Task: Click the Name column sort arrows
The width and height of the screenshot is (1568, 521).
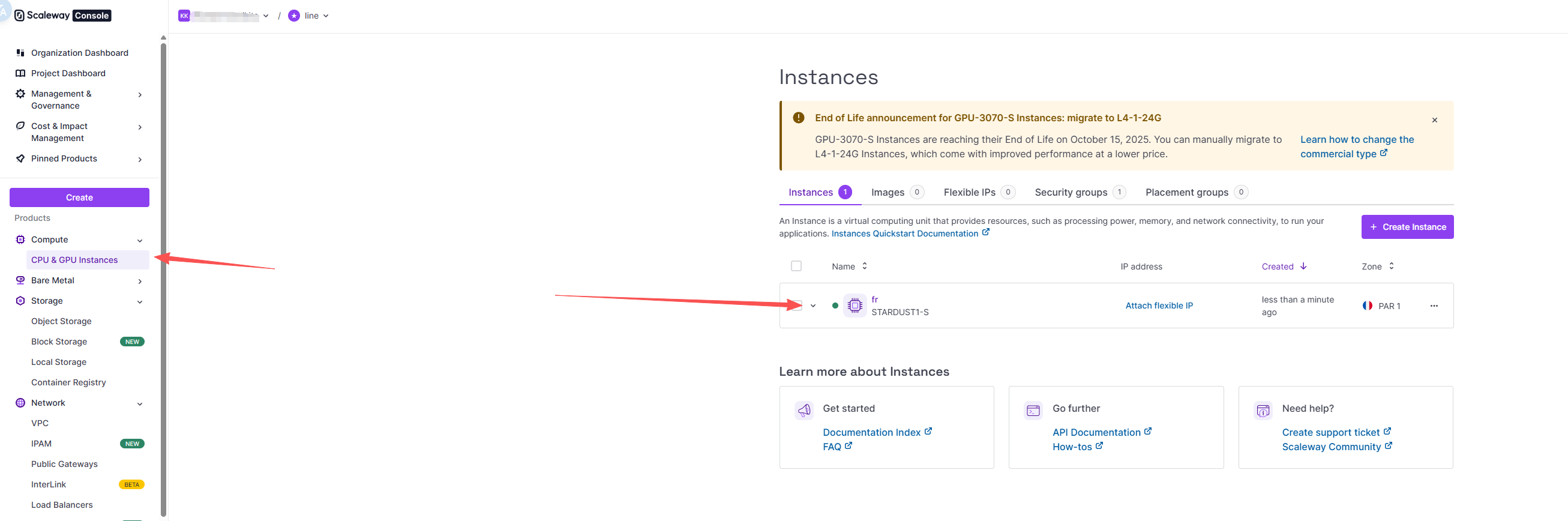Action: click(864, 266)
